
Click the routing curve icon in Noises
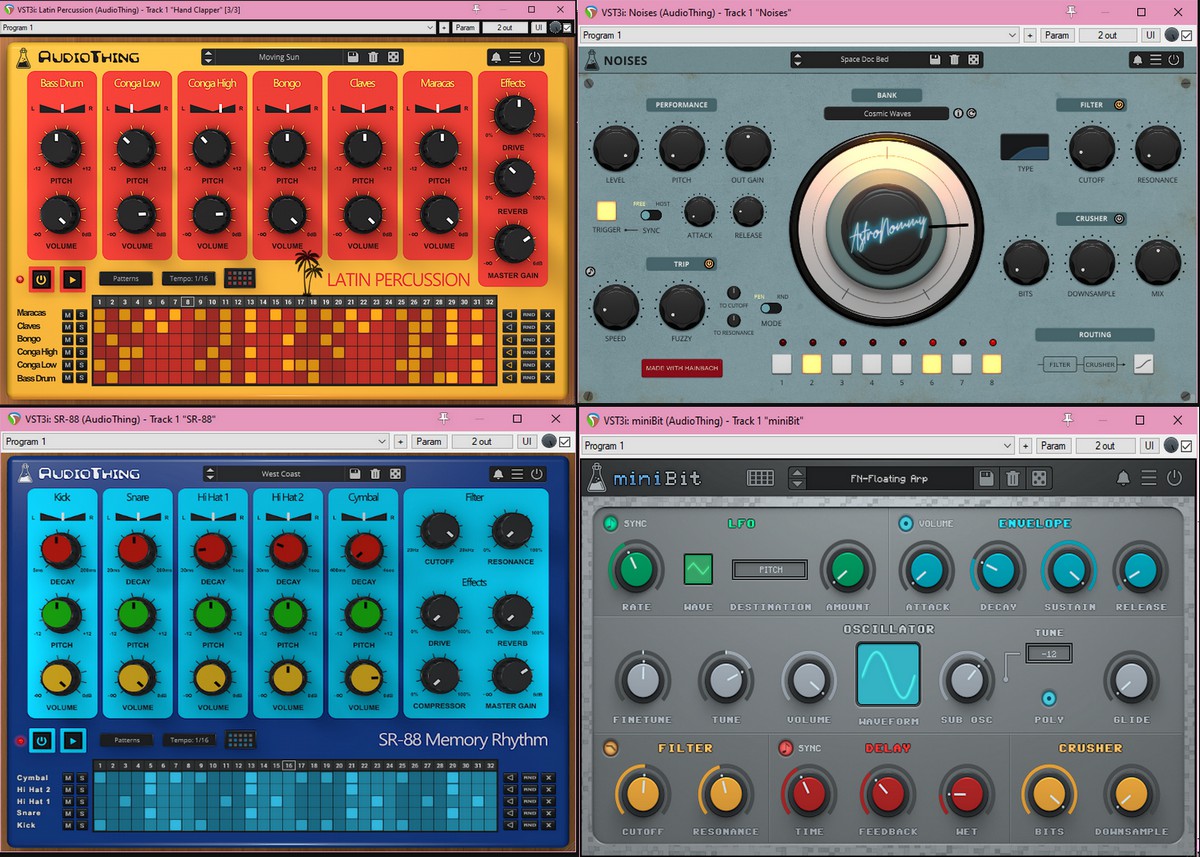(1143, 364)
